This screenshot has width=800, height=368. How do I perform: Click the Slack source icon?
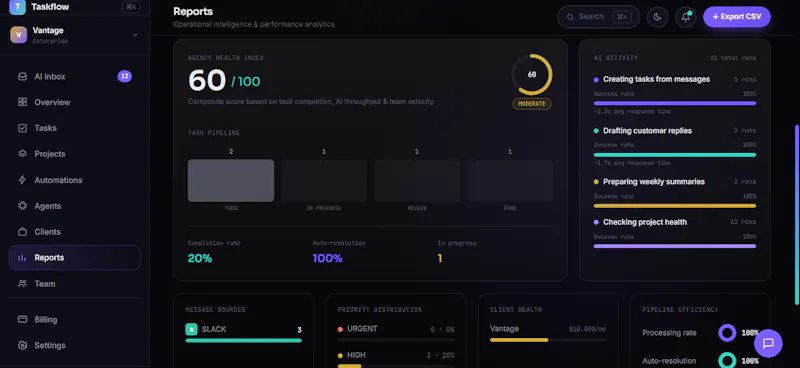pyautogui.click(x=191, y=330)
